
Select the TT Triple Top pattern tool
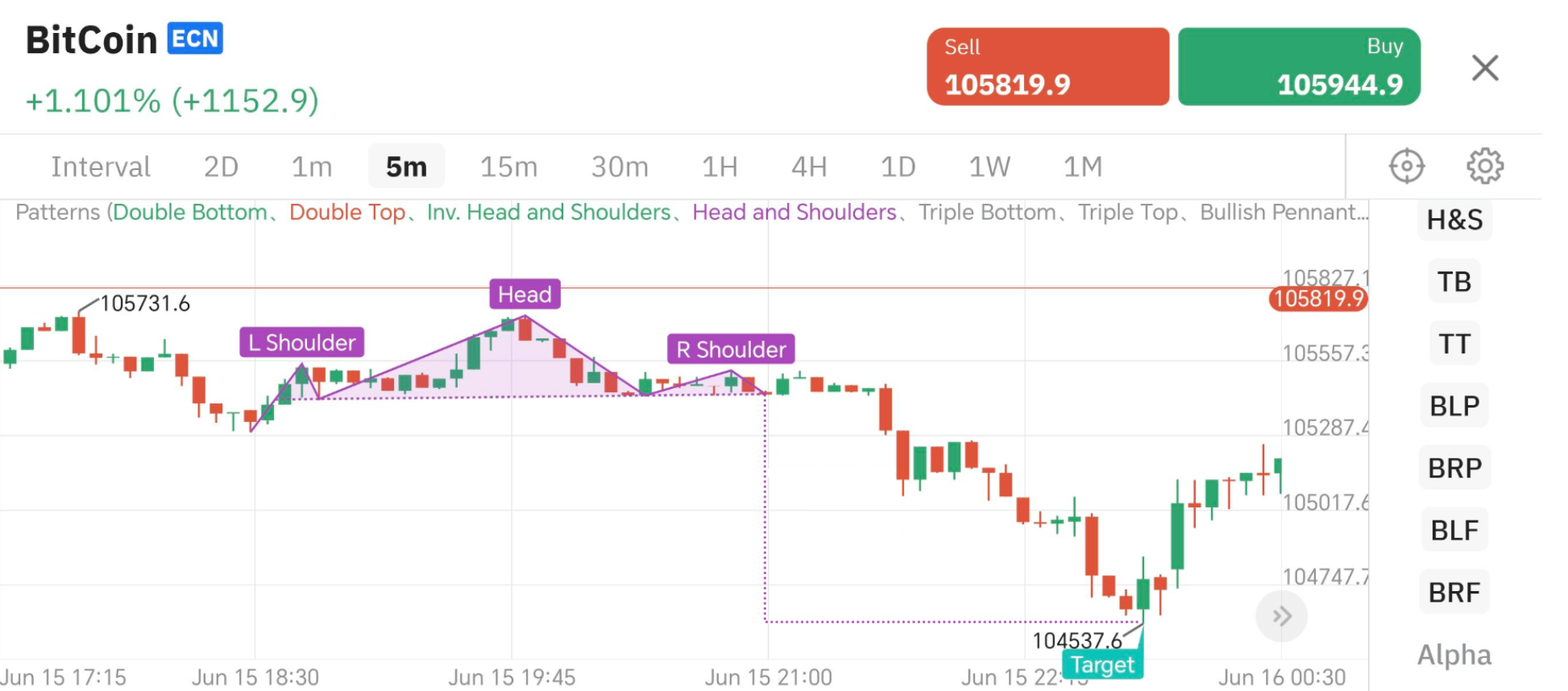(x=1453, y=344)
